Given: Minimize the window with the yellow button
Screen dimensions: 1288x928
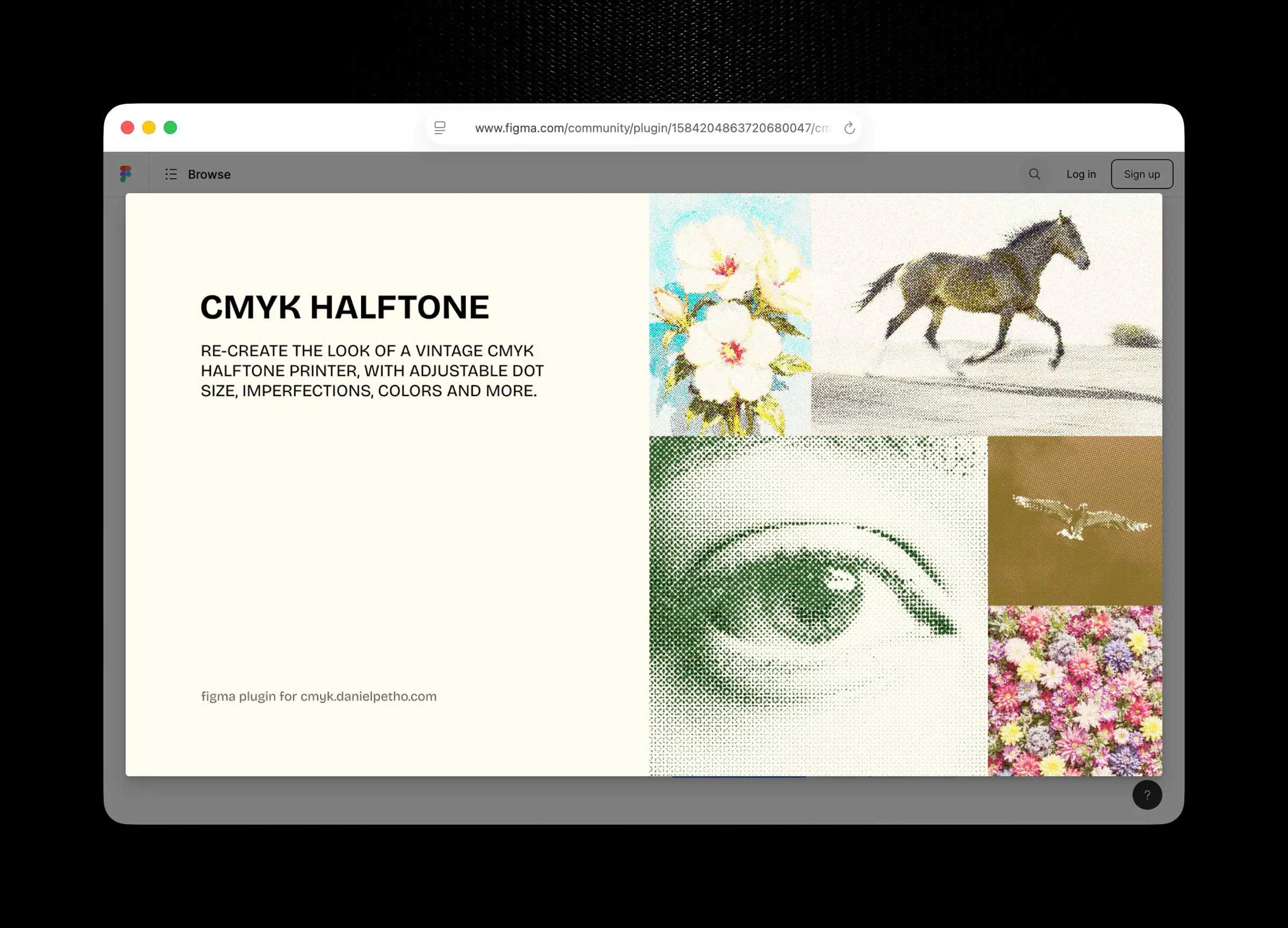Looking at the screenshot, I should [149, 128].
